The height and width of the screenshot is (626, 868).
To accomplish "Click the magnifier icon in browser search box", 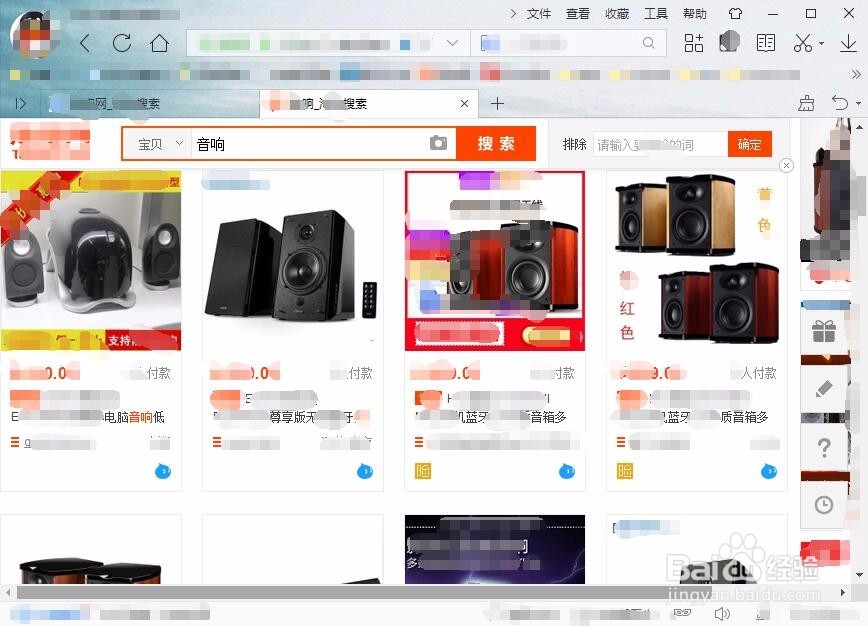I will tap(649, 43).
